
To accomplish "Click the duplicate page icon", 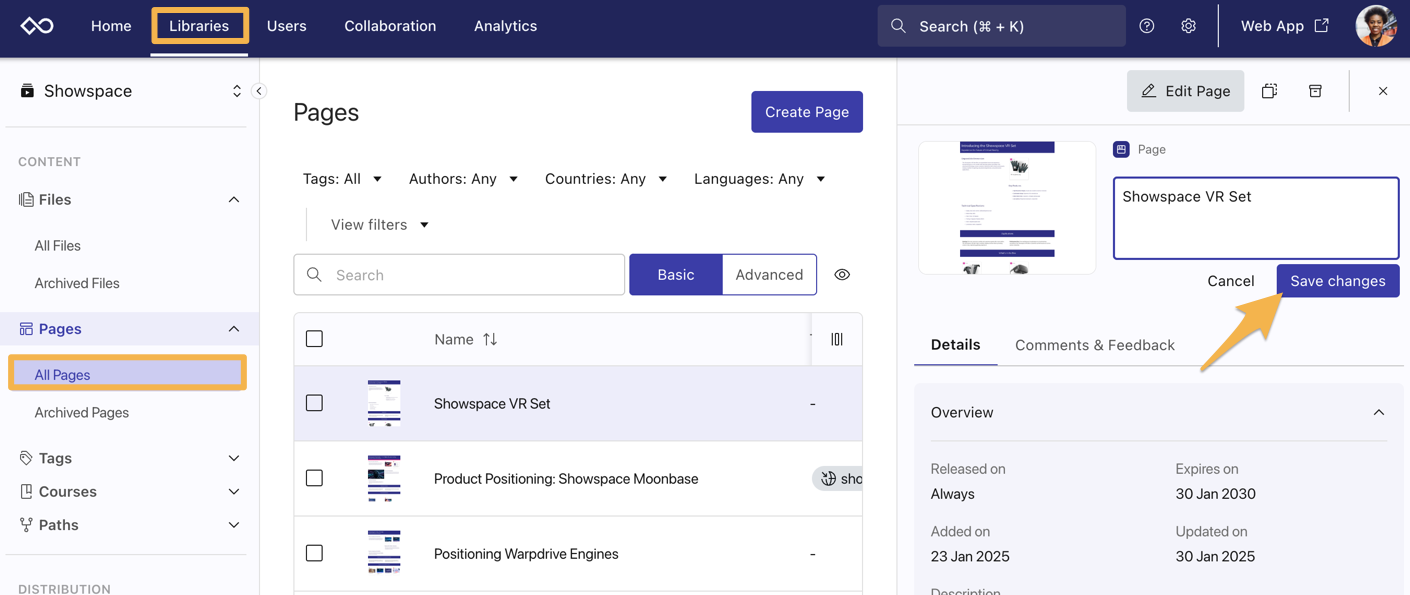I will (x=1269, y=91).
